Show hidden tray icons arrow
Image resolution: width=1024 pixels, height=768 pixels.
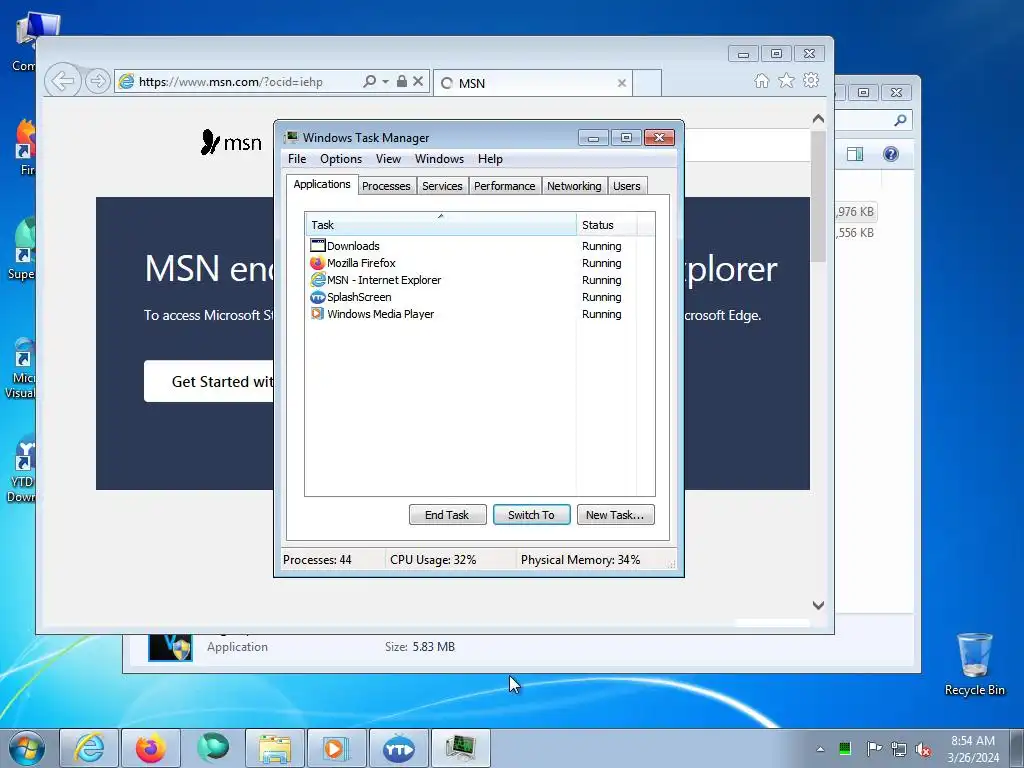click(820, 749)
